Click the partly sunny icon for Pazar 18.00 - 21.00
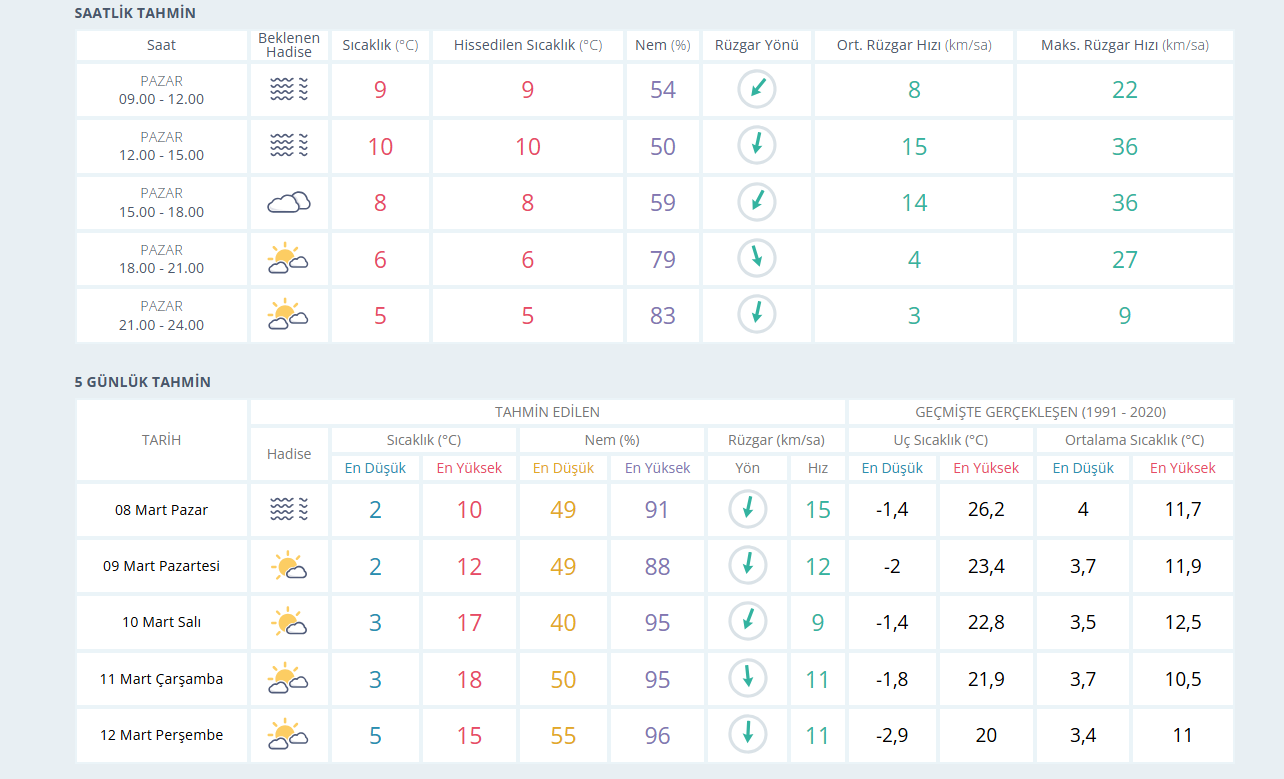This screenshot has height=779, width=1284. 288,259
